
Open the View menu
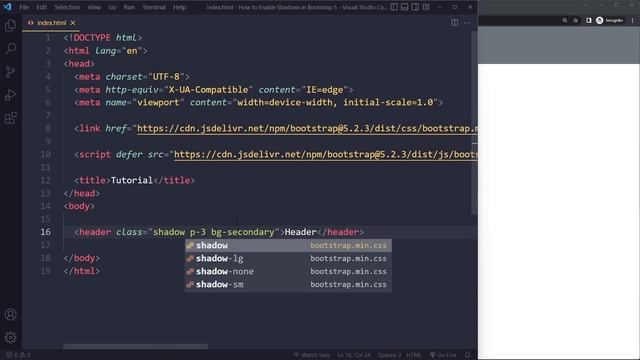point(94,7)
